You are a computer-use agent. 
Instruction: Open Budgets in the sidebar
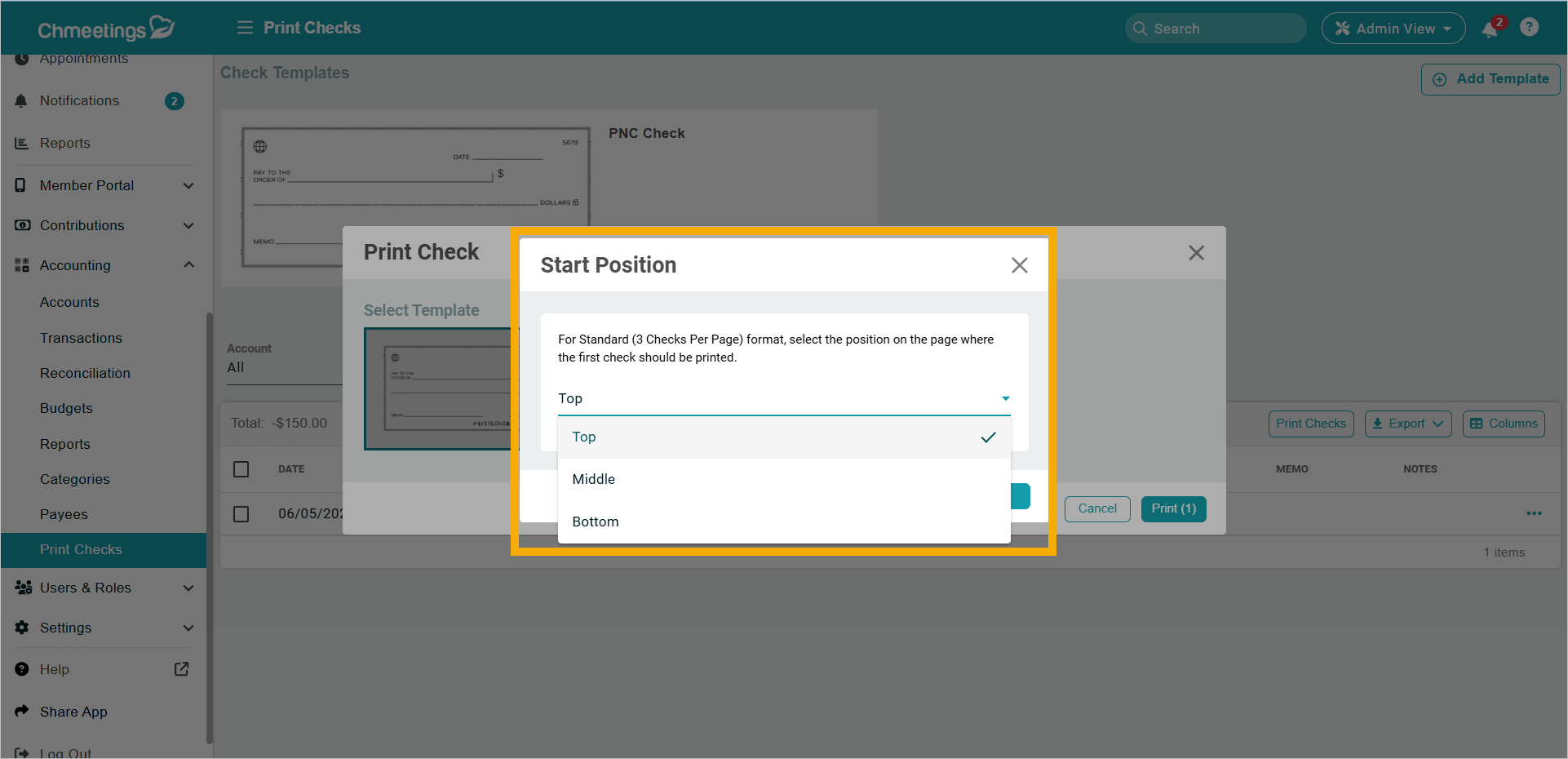pos(66,409)
